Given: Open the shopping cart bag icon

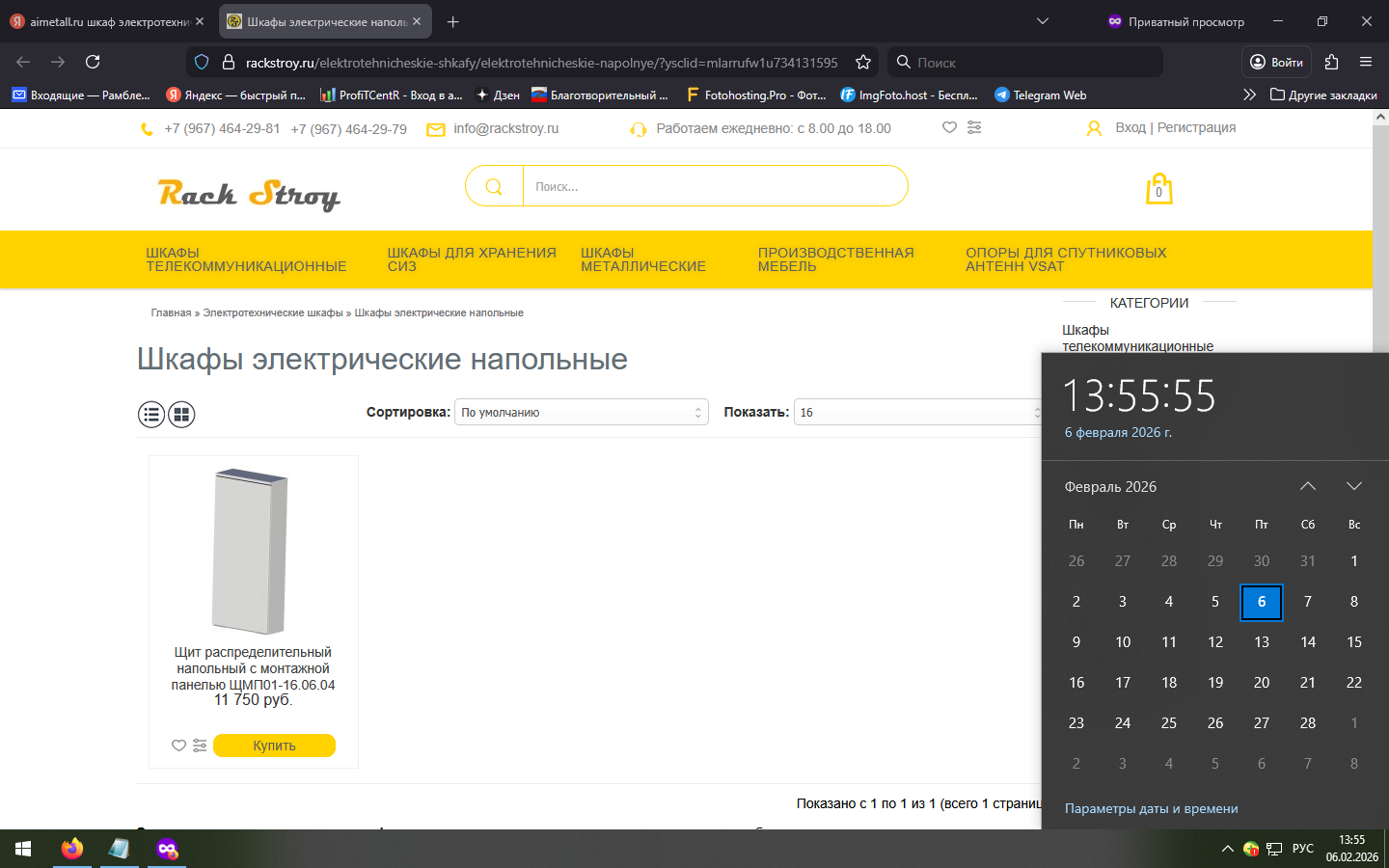Looking at the screenshot, I should 1158,188.
